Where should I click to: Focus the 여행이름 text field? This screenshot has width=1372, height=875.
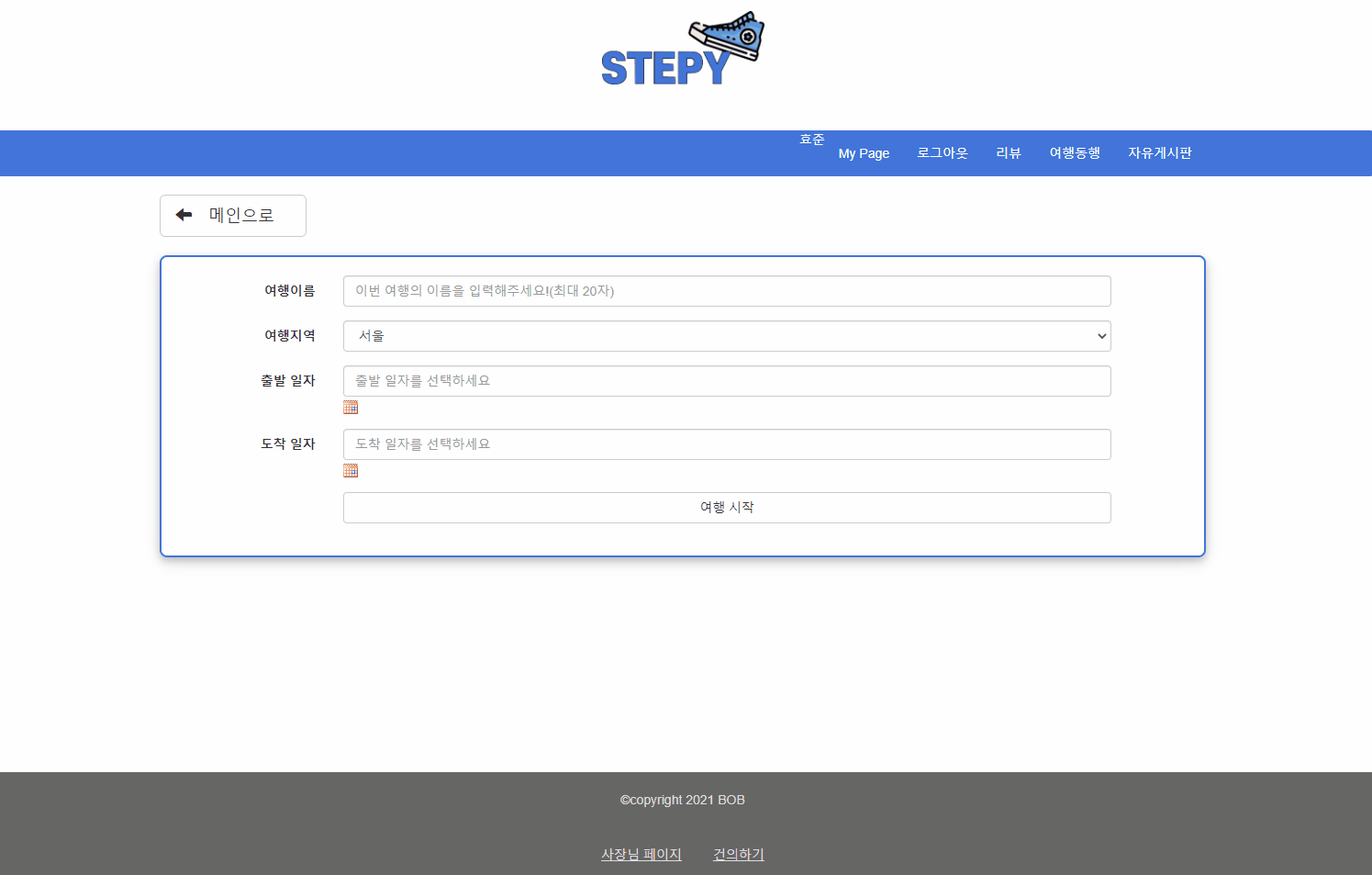coord(727,291)
